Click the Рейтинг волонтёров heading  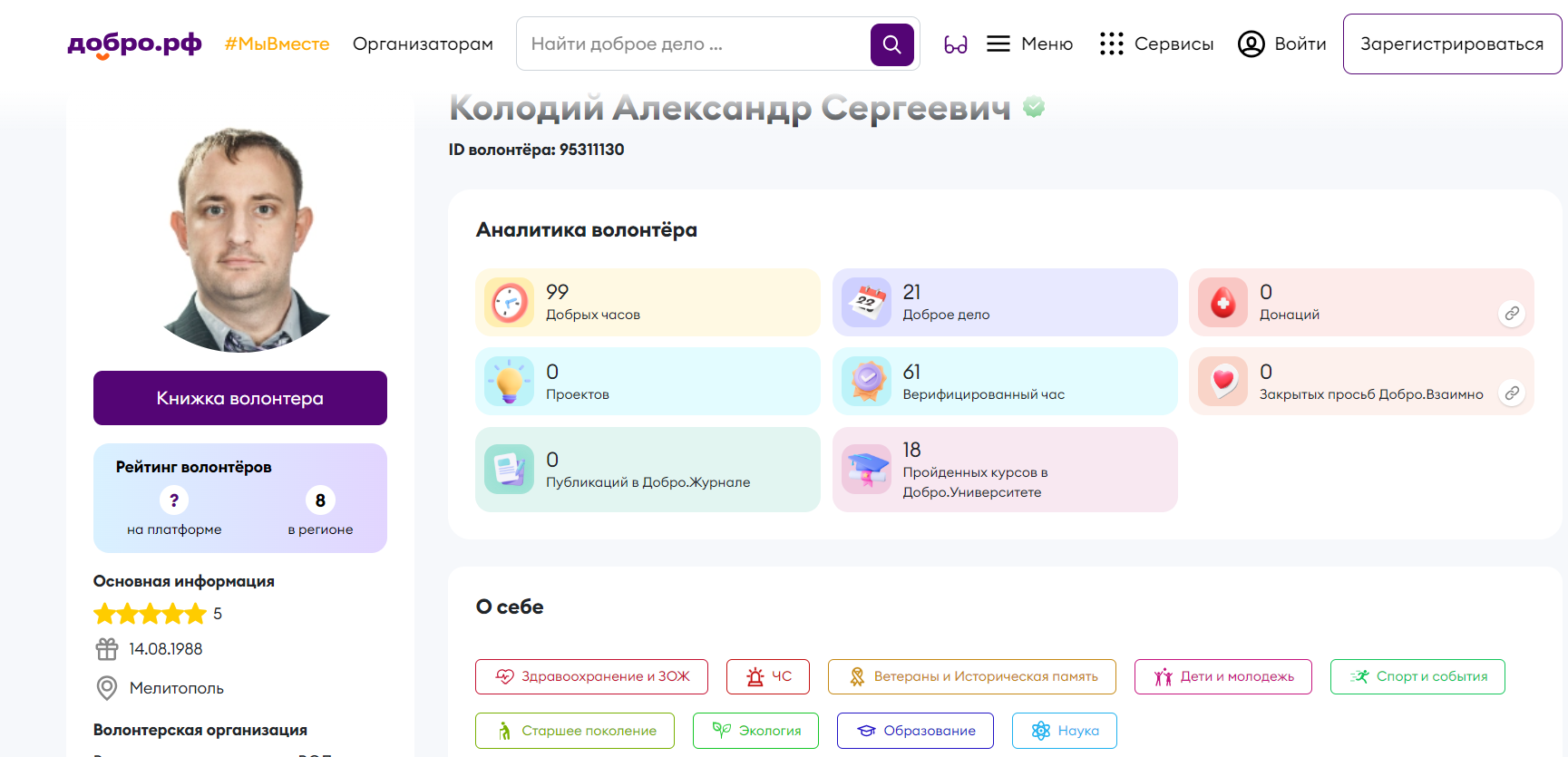194,467
